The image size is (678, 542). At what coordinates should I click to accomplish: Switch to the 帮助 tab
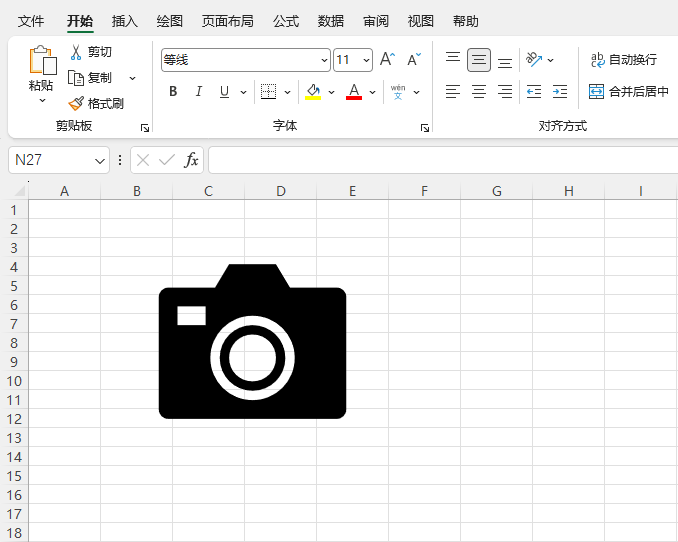(x=466, y=21)
